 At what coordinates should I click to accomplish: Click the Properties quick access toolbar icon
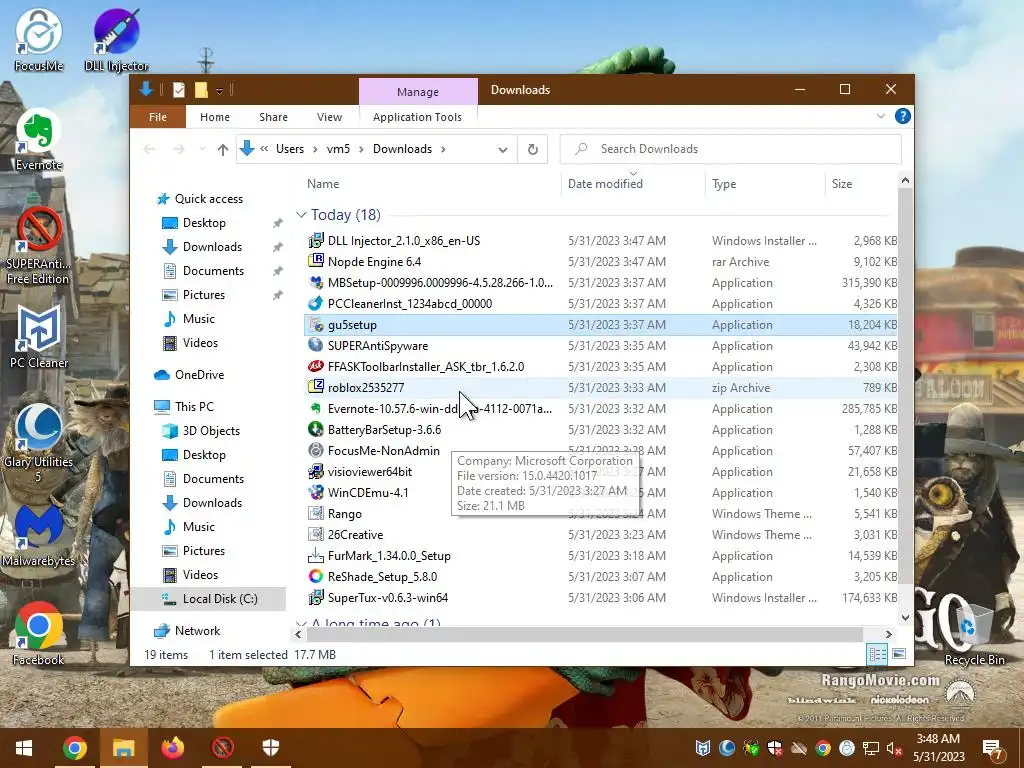pos(179,89)
